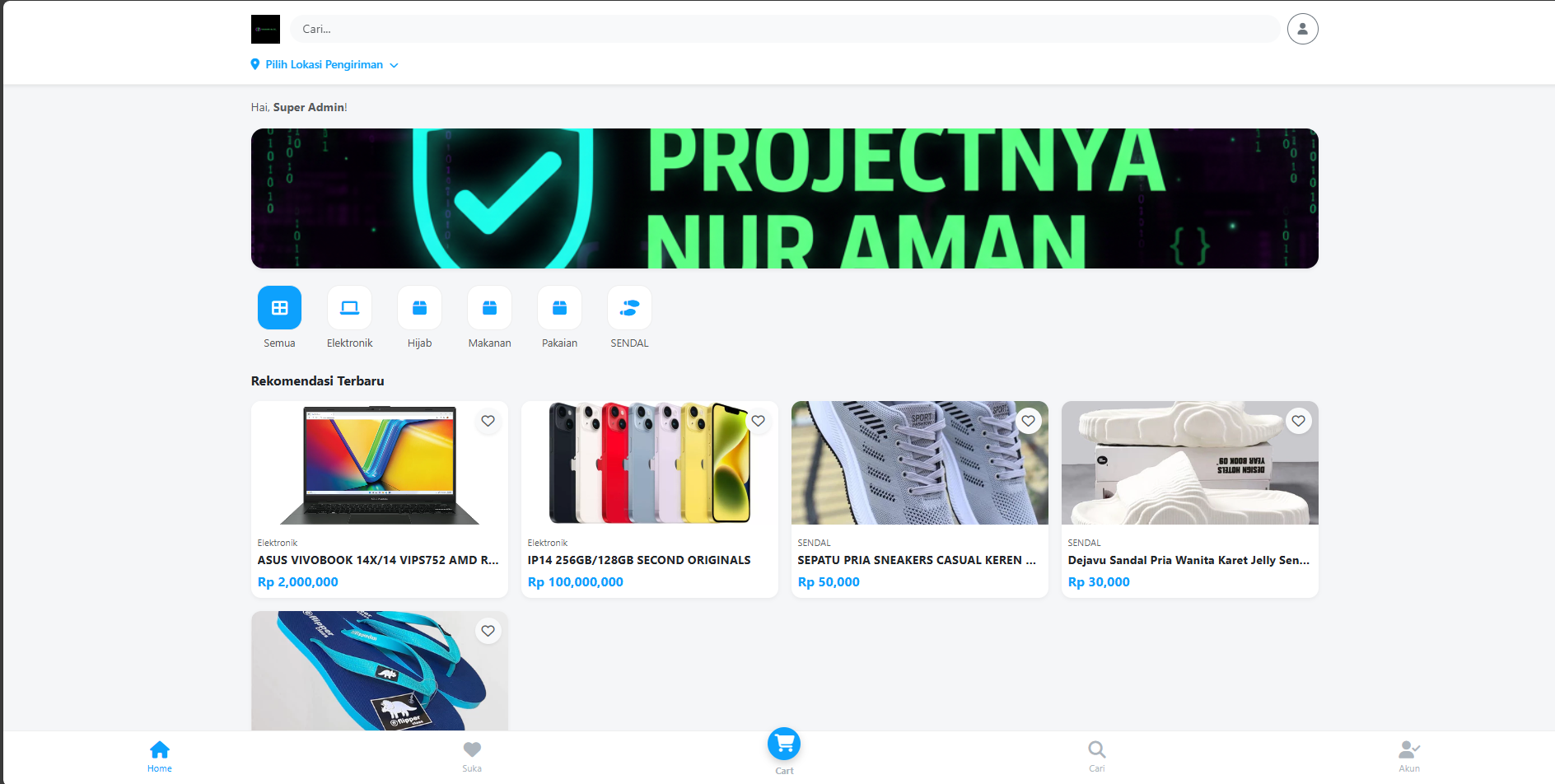The height and width of the screenshot is (784, 1555).
Task: Open IP14 256GB/128GB SECOND ORIGINALS listing
Action: pos(639,560)
